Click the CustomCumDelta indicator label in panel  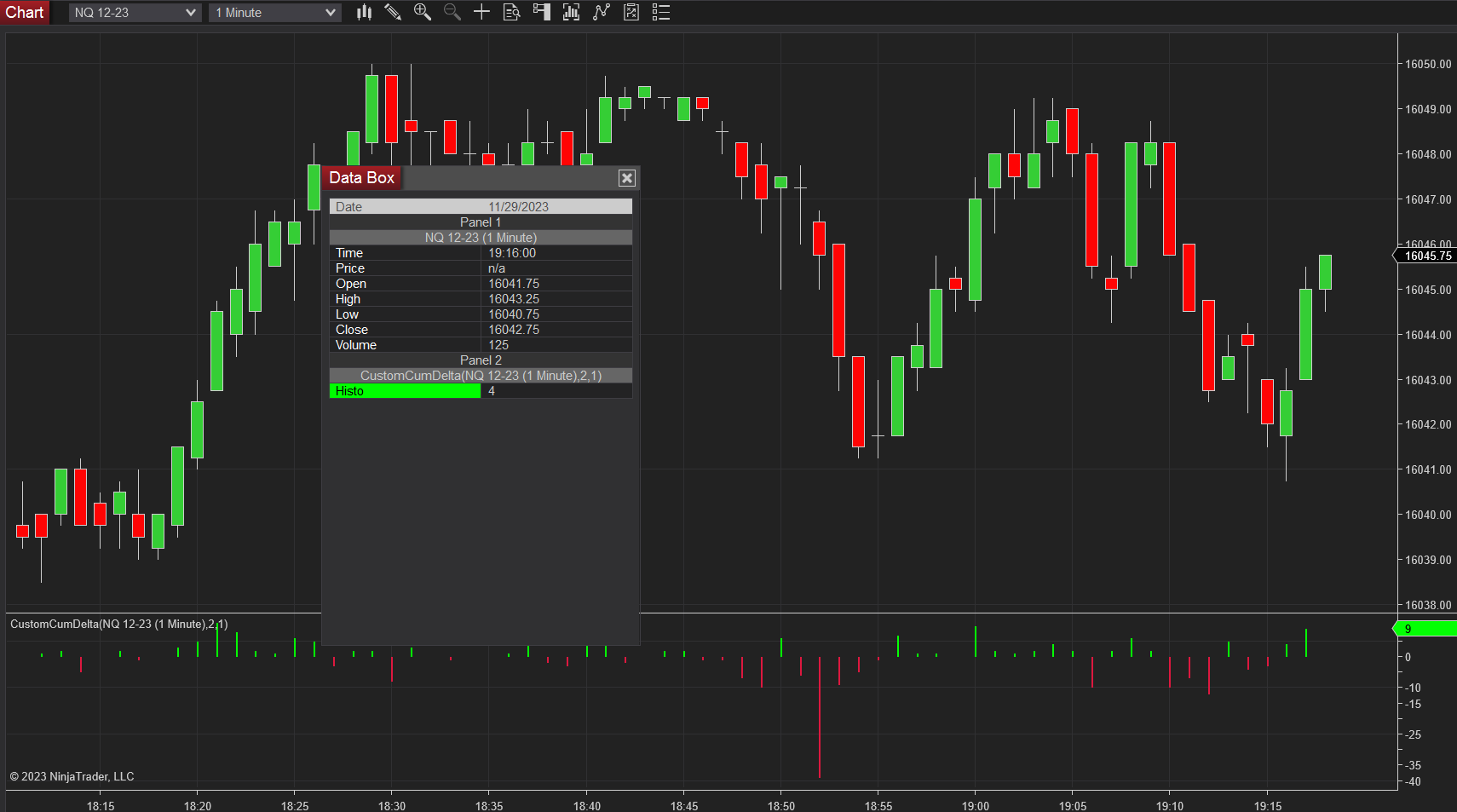(118, 624)
